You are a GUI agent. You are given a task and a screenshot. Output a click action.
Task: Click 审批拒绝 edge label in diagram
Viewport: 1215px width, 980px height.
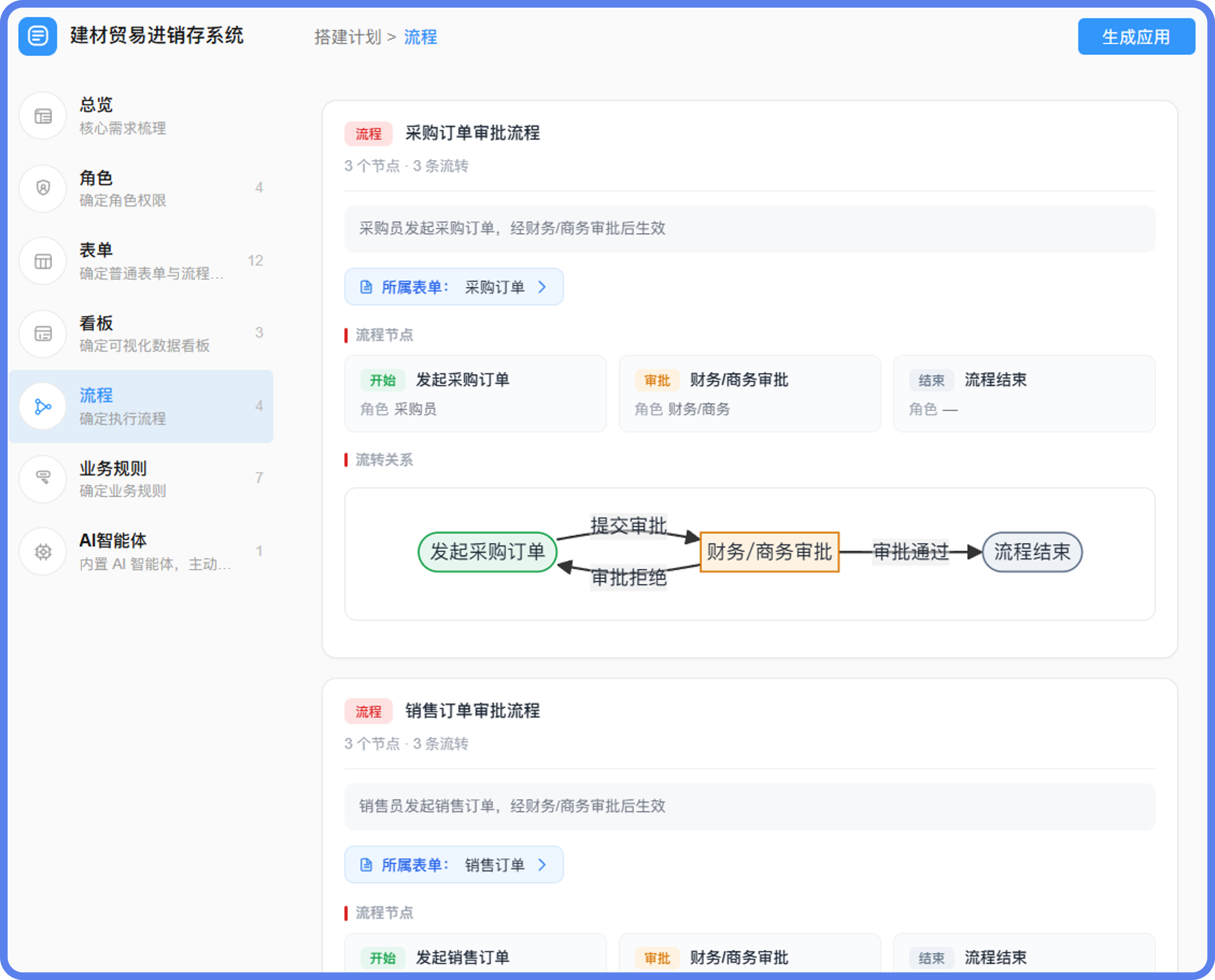628,577
